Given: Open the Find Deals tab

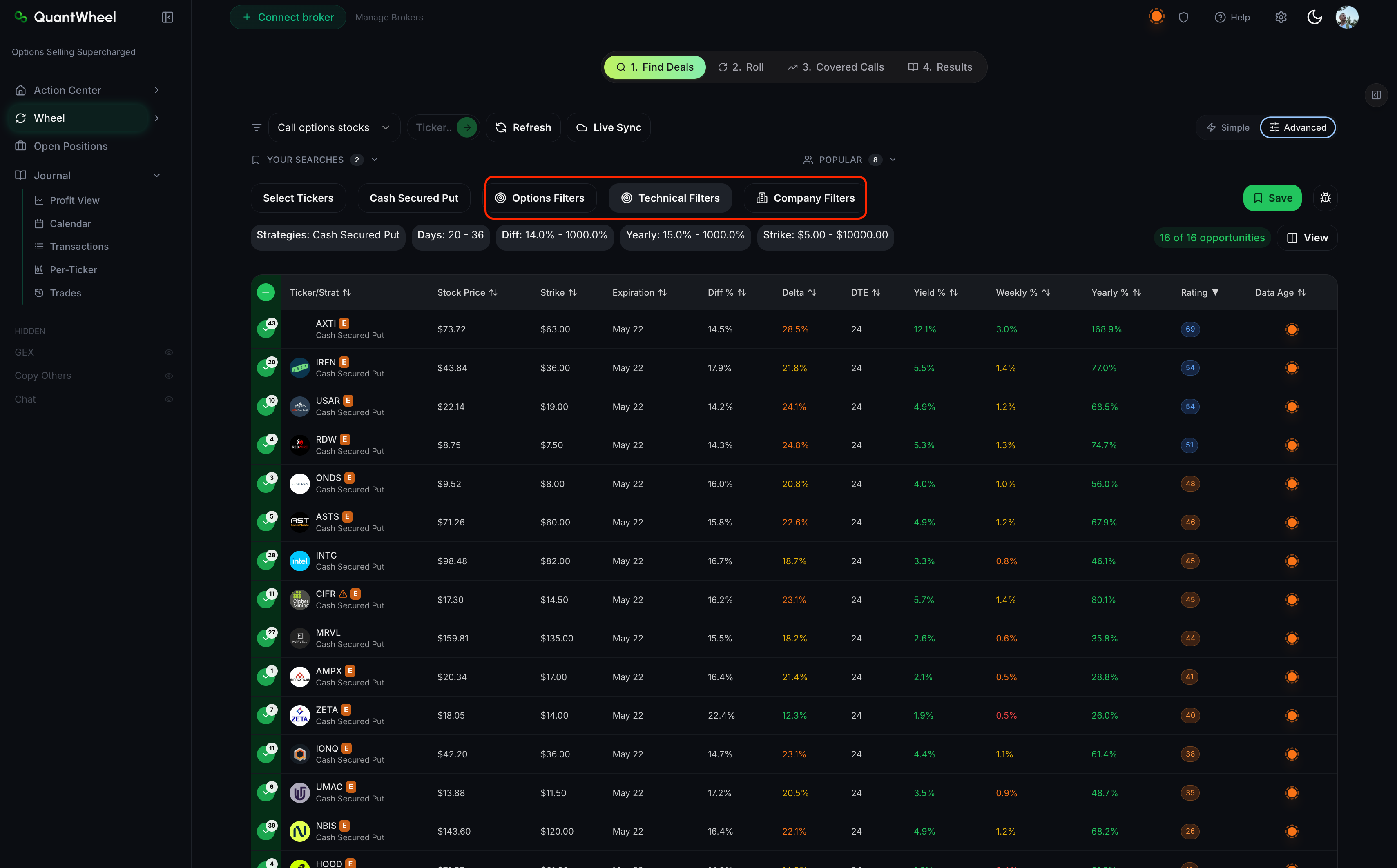Looking at the screenshot, I should pyautogui.click(x=654, y=67).
